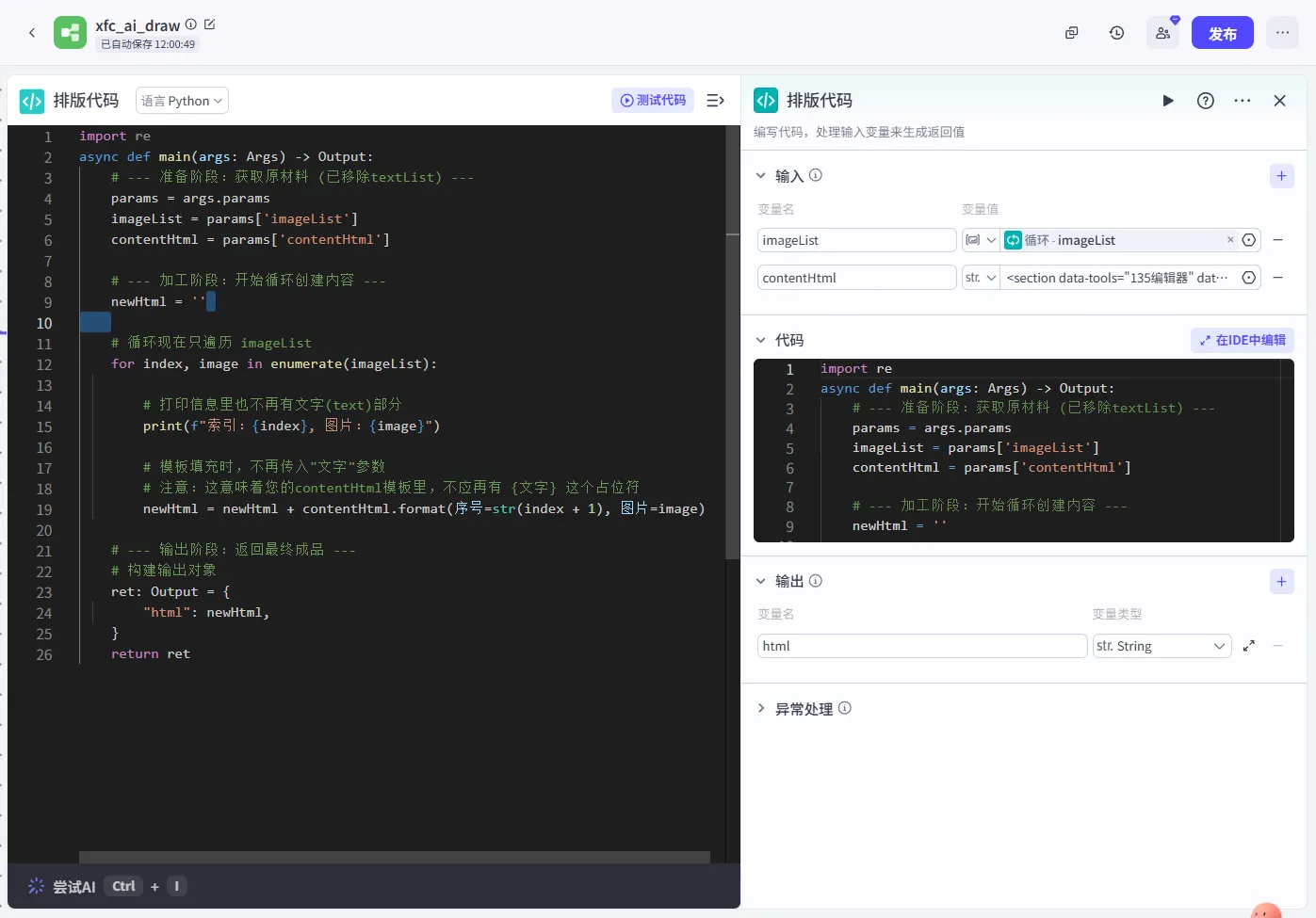Collapse the 输出 section
1316x918 pixels.
coord(761,582)
